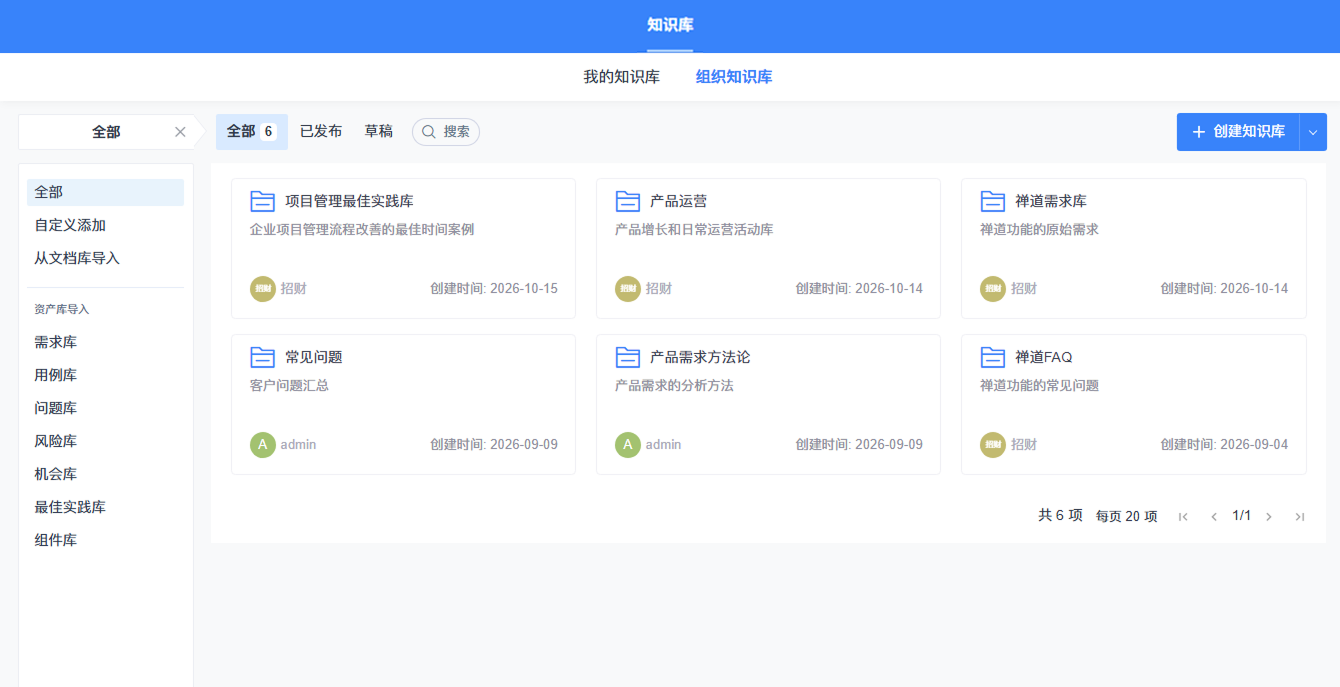
Task: Click description 产品增长和日常运营活动库
Action: coord(694,229)
